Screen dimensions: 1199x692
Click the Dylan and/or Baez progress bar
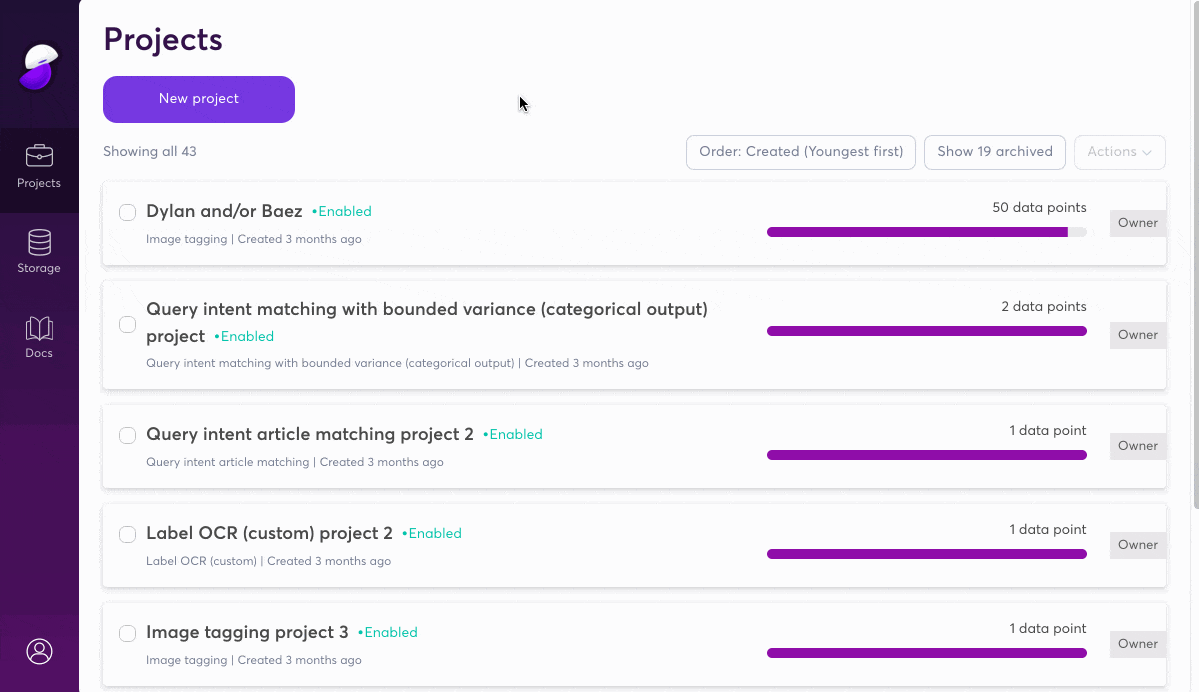pos(926,232)
